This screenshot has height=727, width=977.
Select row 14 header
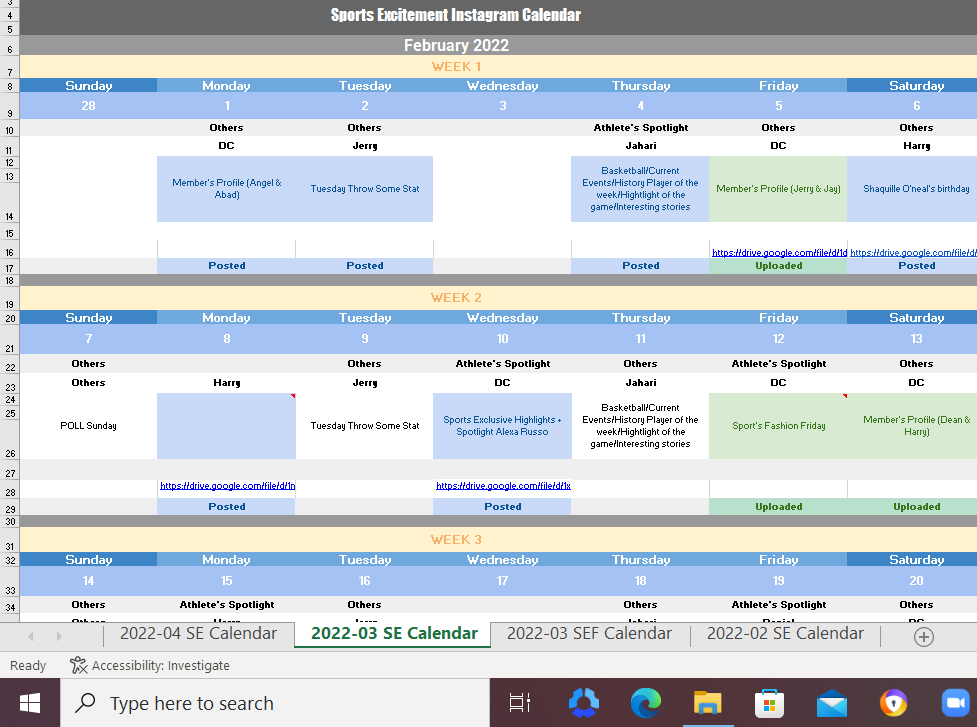[9, 202]
